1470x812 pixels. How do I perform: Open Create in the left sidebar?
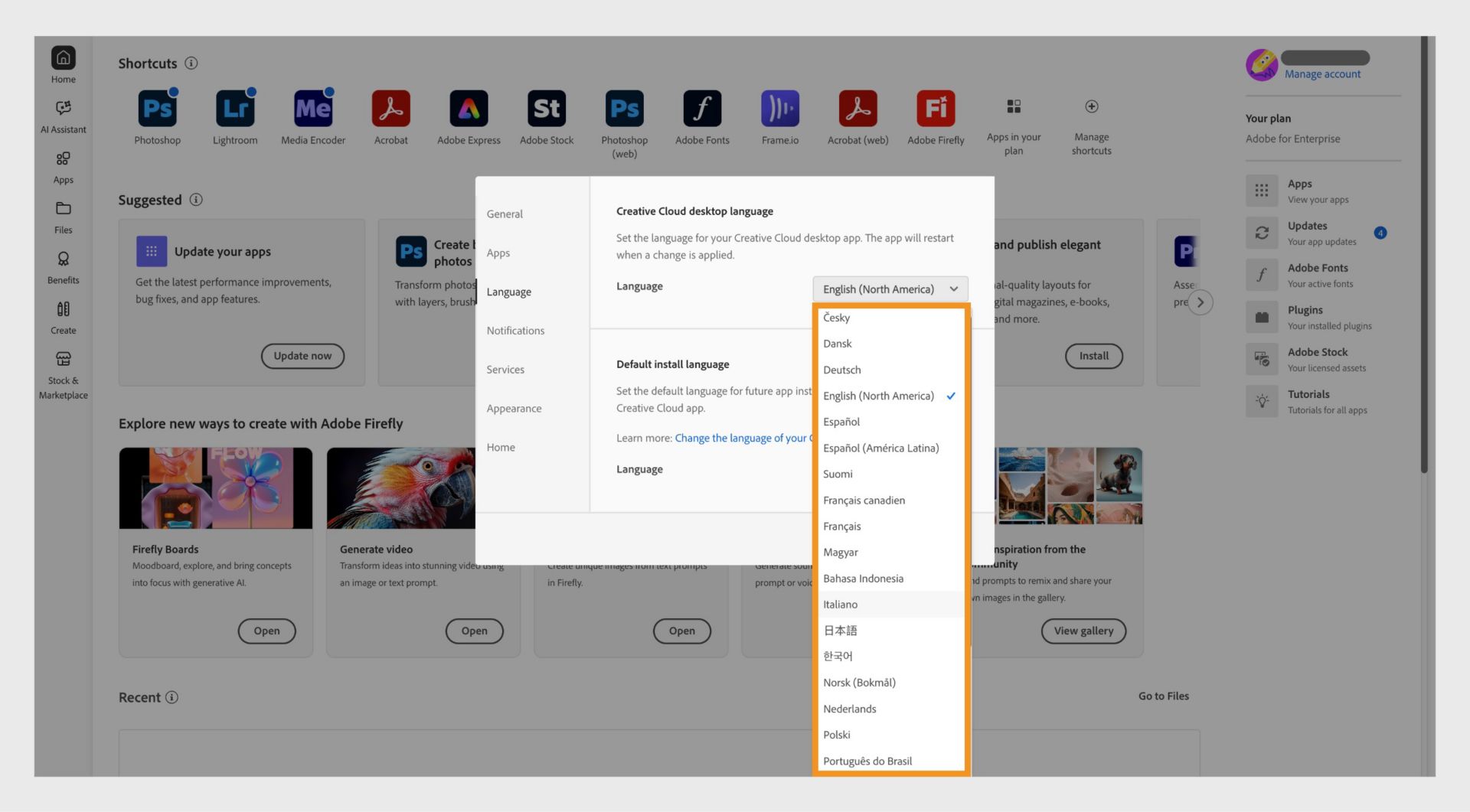click(64, 318)
